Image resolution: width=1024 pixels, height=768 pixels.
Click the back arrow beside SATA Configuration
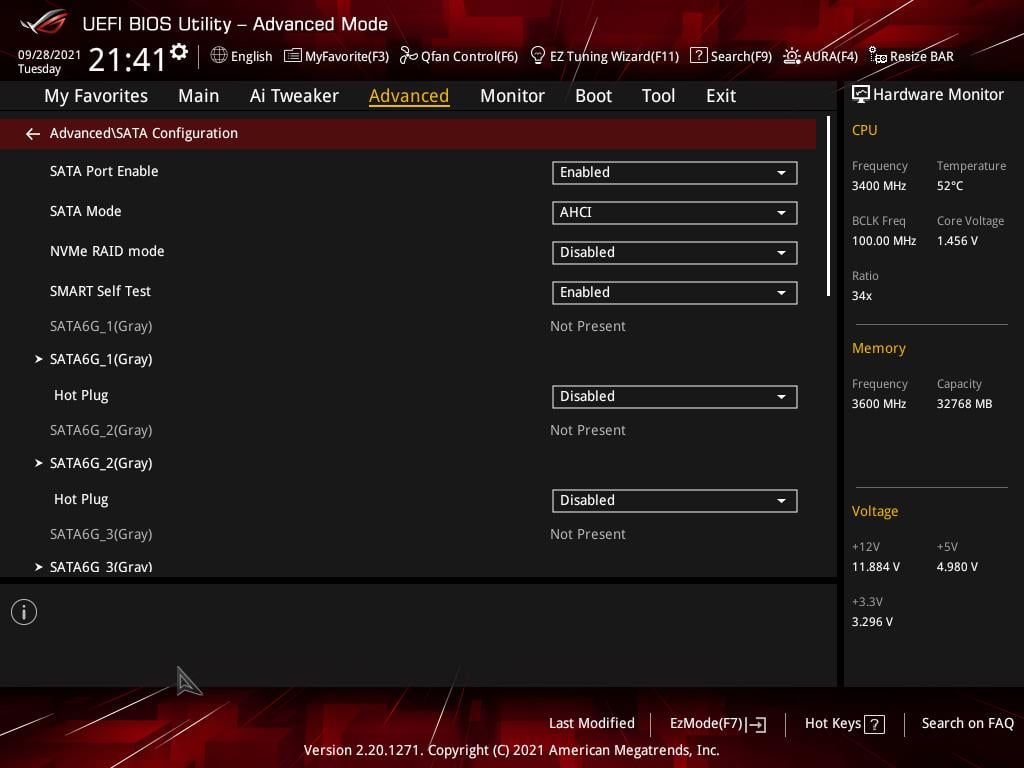33,134
